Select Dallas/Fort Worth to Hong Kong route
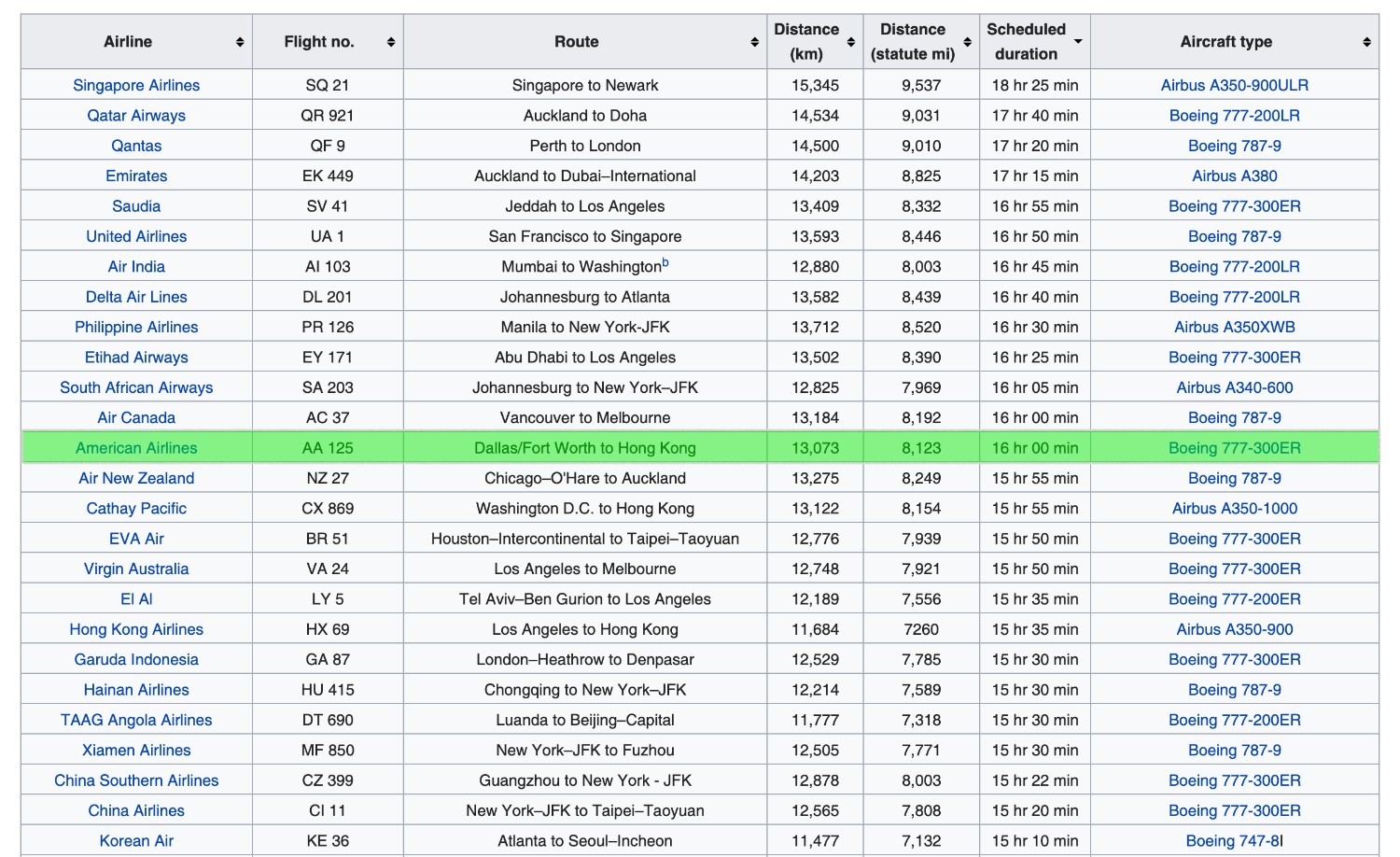 [585, 448]
